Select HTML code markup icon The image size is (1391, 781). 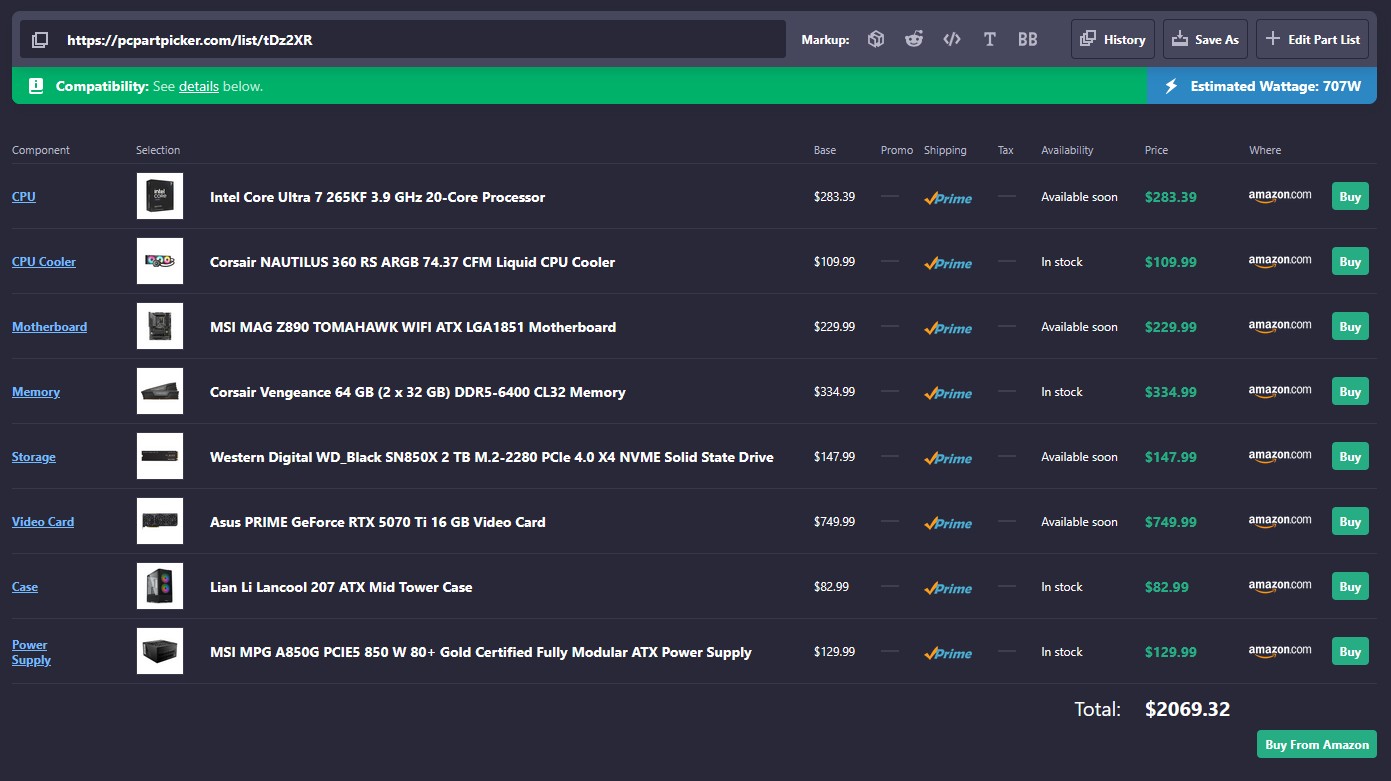[x=952, y=40]
